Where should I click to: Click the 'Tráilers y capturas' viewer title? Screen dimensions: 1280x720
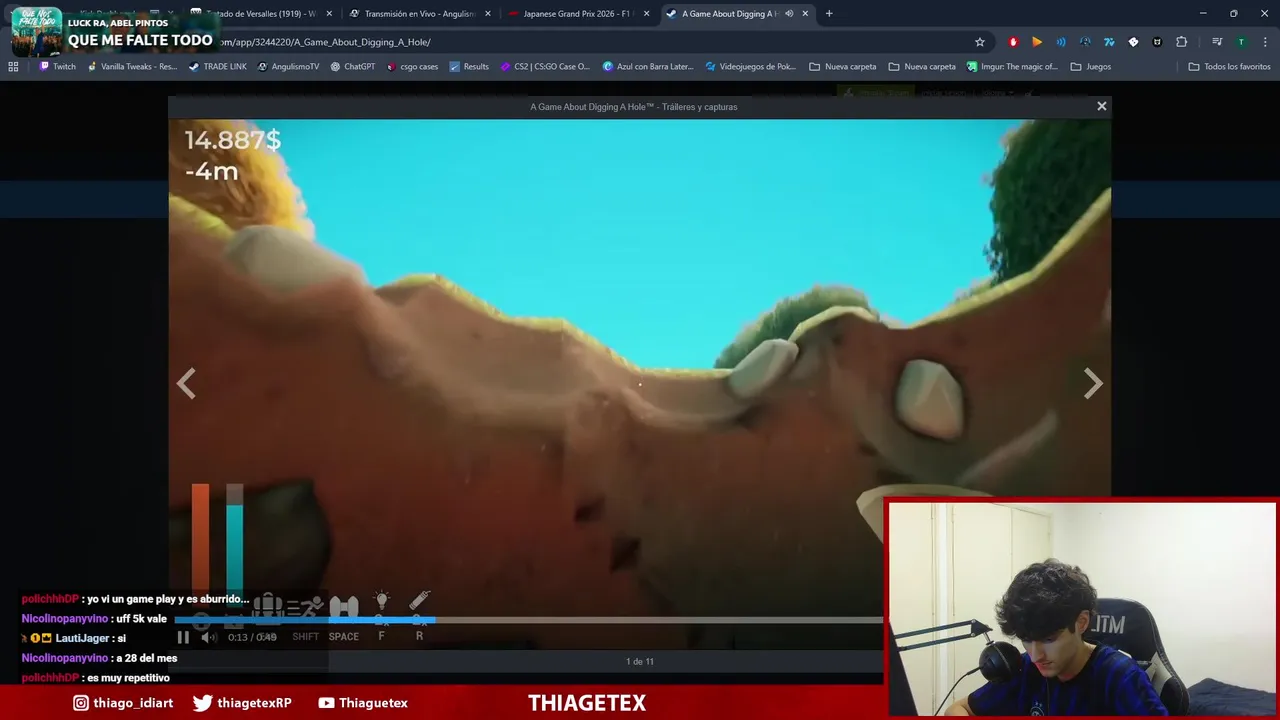coord(699,107)
